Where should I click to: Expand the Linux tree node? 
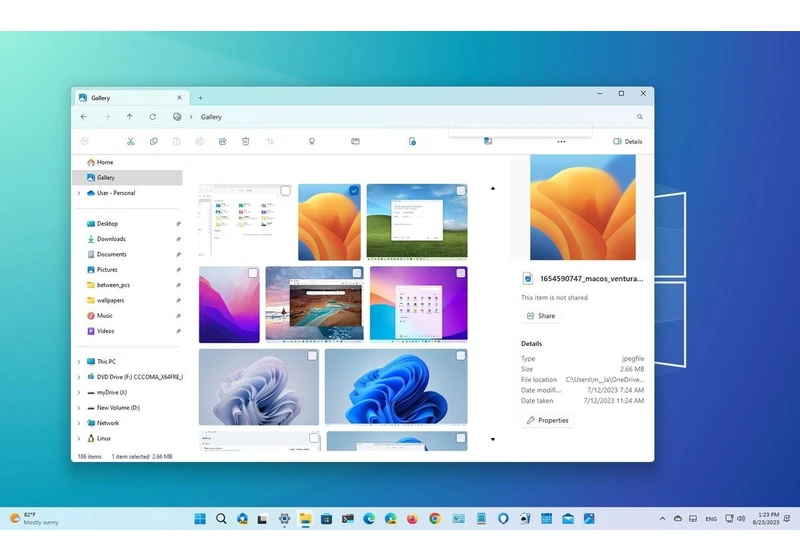pos(79,439)
